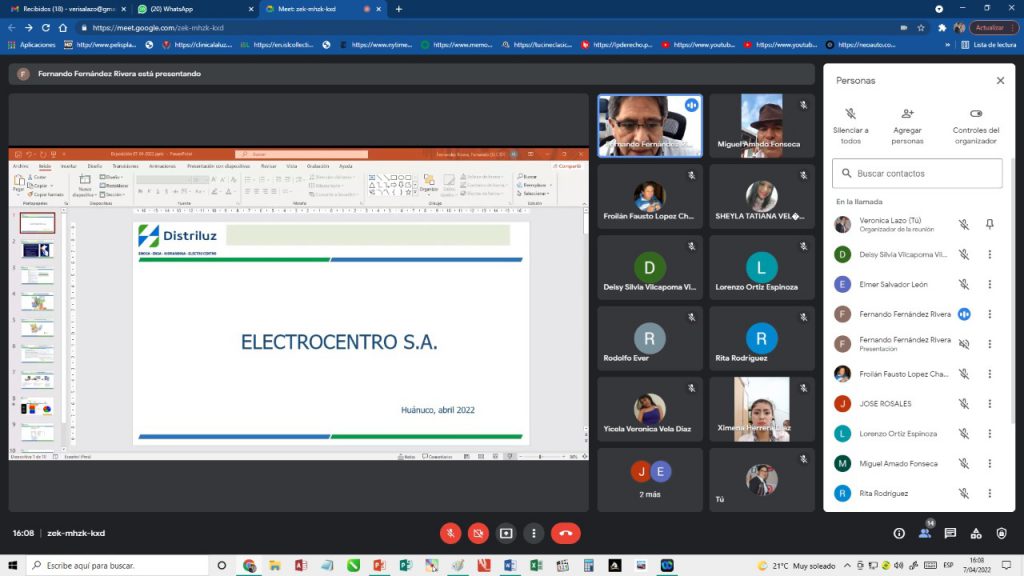The width and height of the screenshot is (1024, 576).
Task: Open meeting details info icon
Action: point(899,533)
